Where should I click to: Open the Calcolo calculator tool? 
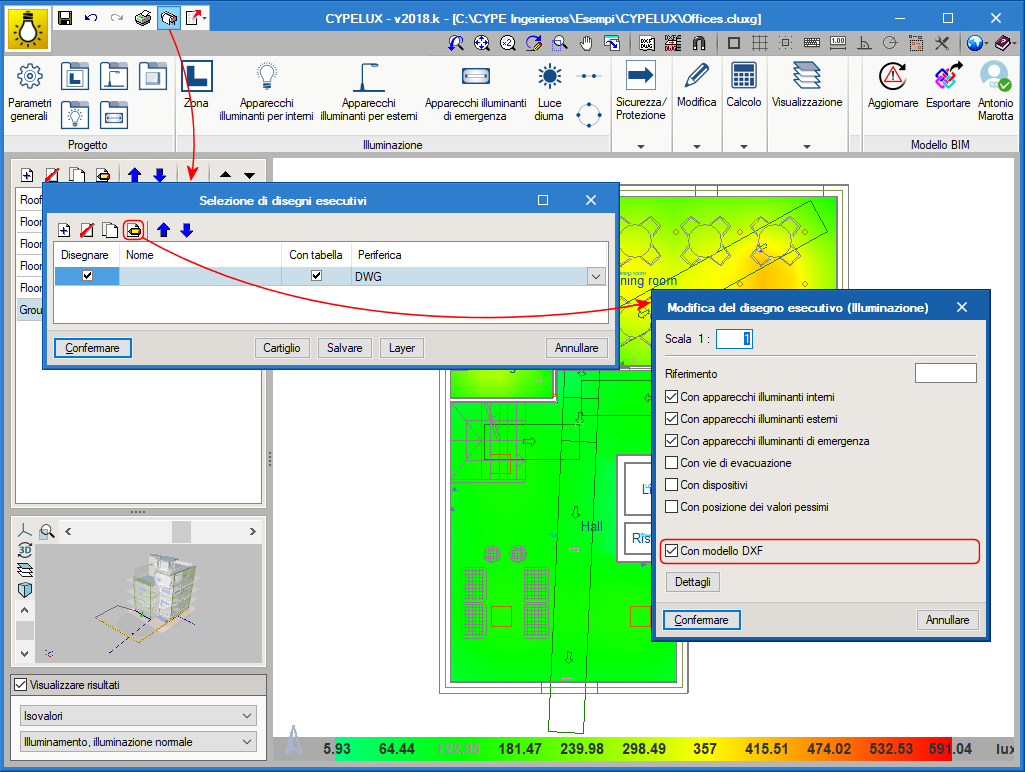pyautogui.click(x=743, y=85)
